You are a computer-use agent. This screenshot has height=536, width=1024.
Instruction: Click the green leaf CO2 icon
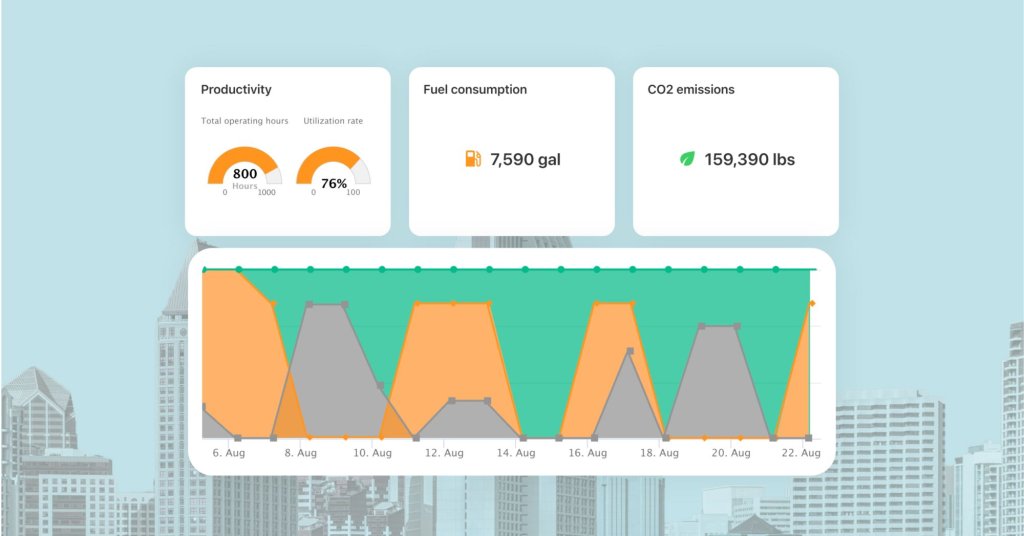[687, 159]
